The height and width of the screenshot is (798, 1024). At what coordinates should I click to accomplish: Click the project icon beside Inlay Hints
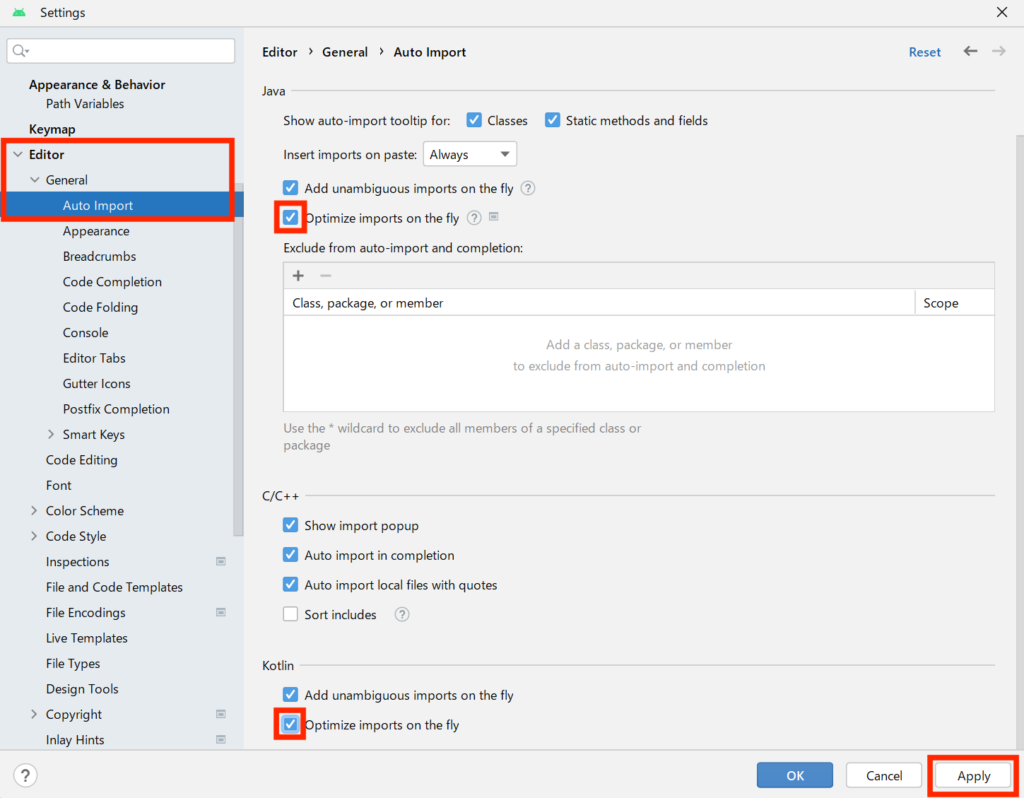(x=221, y=739)
